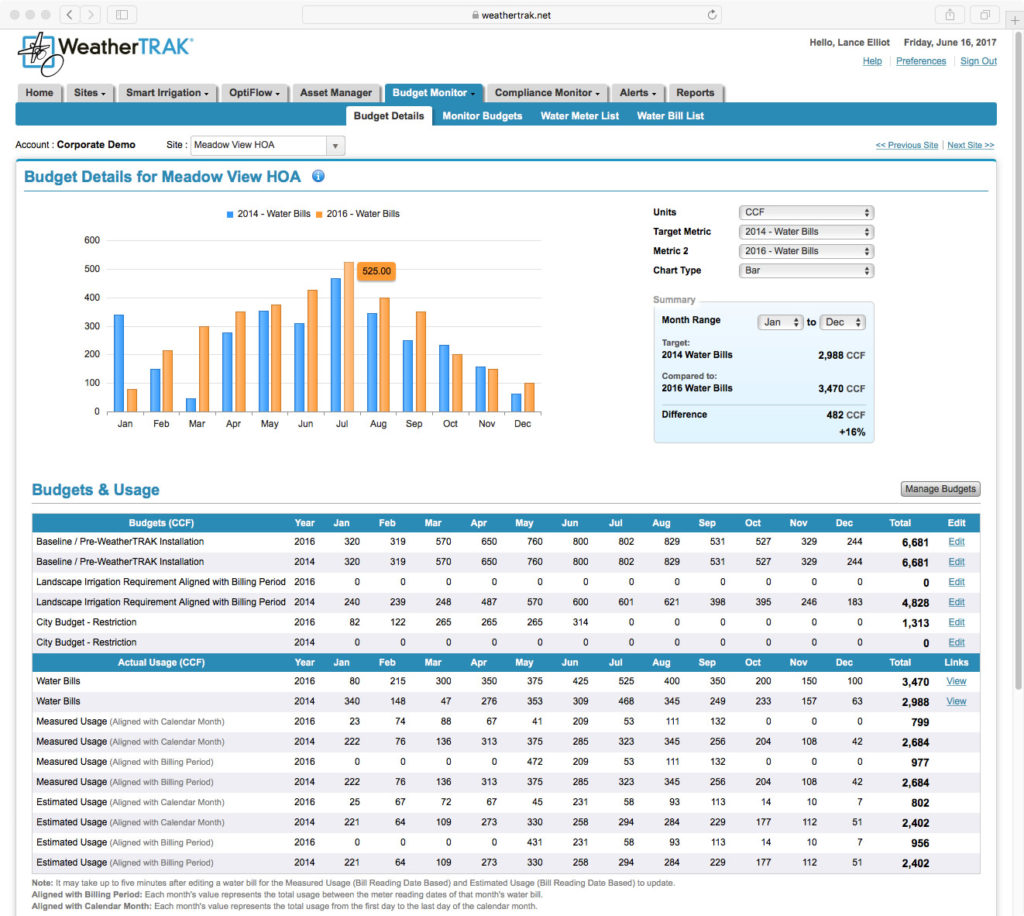Image resolution: width=1024 pixels, height=916 pixels.
Task: Open the Reports tab
Action: pyautogui.click(x=695, y=93)
